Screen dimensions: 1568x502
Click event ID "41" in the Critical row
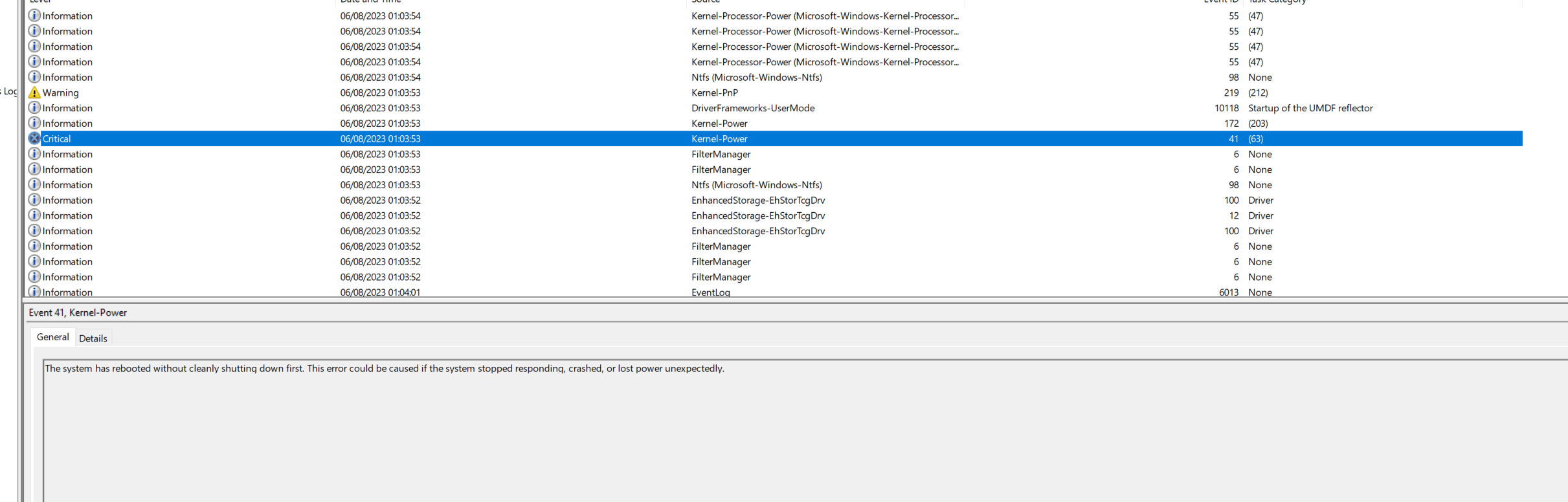[1233, 138]
